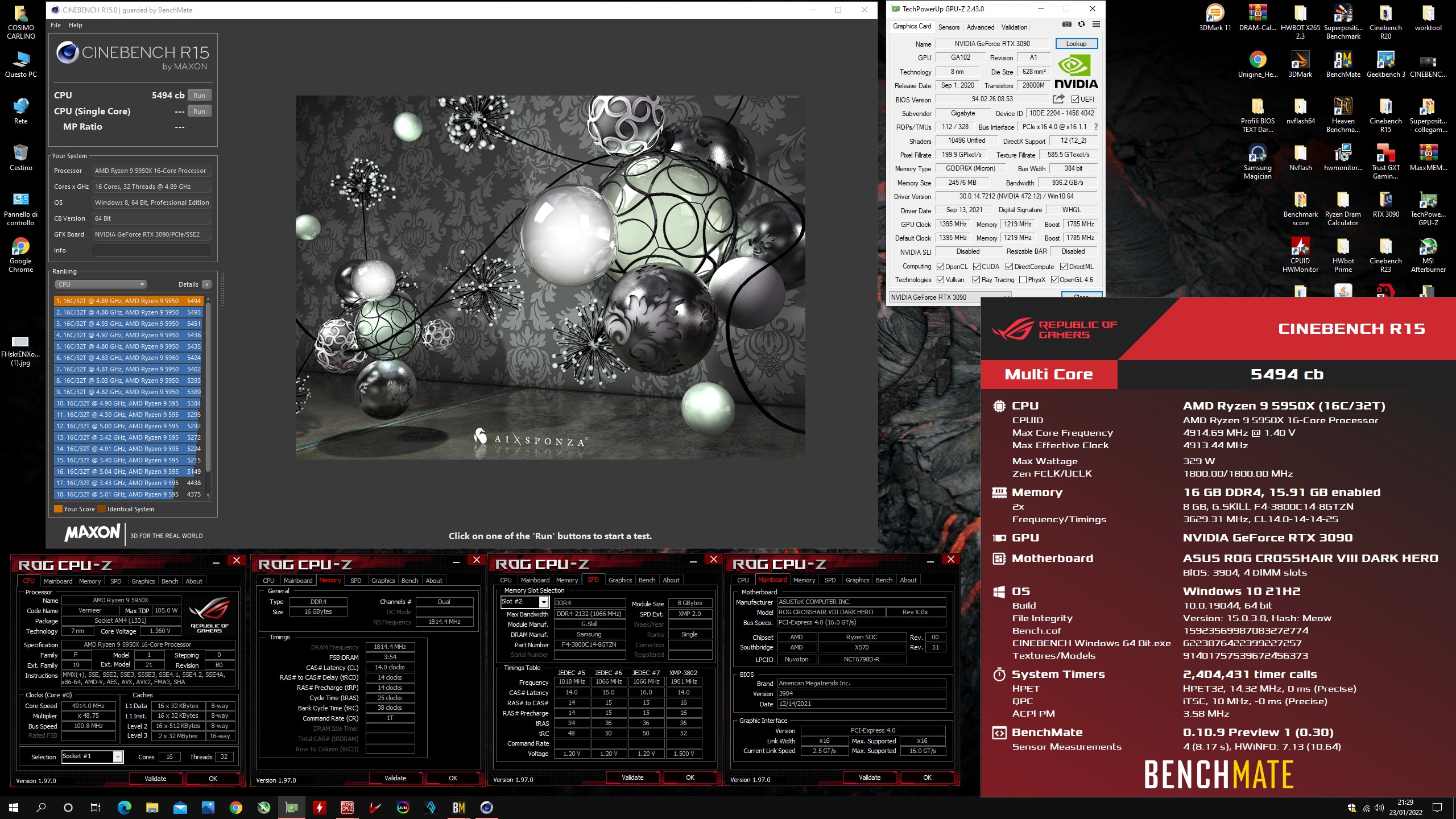Open the Help menu in Cinebench
This screenshot has width=1456, height=819.
click(76, 25)
